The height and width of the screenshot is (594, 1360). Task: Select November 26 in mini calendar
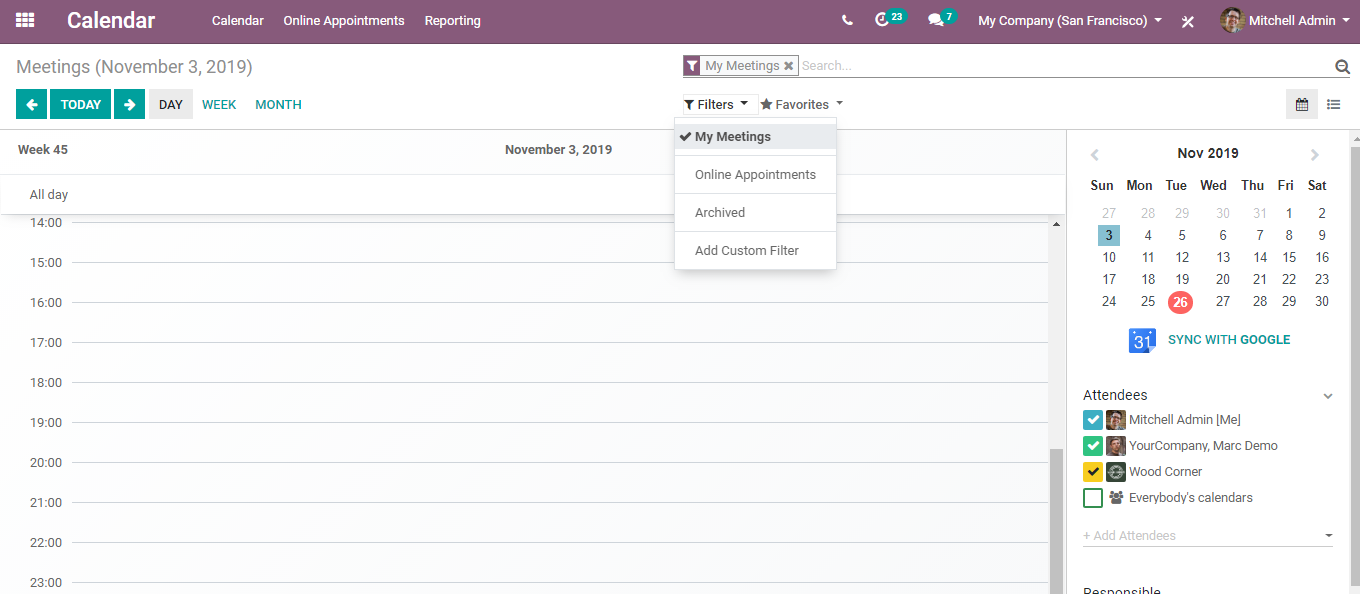click(x=1180, y=302)
